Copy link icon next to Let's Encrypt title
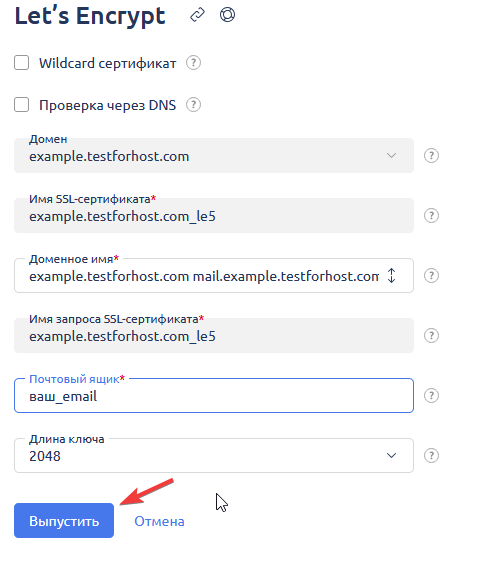486x561 pixels. [x=197, y=15]
